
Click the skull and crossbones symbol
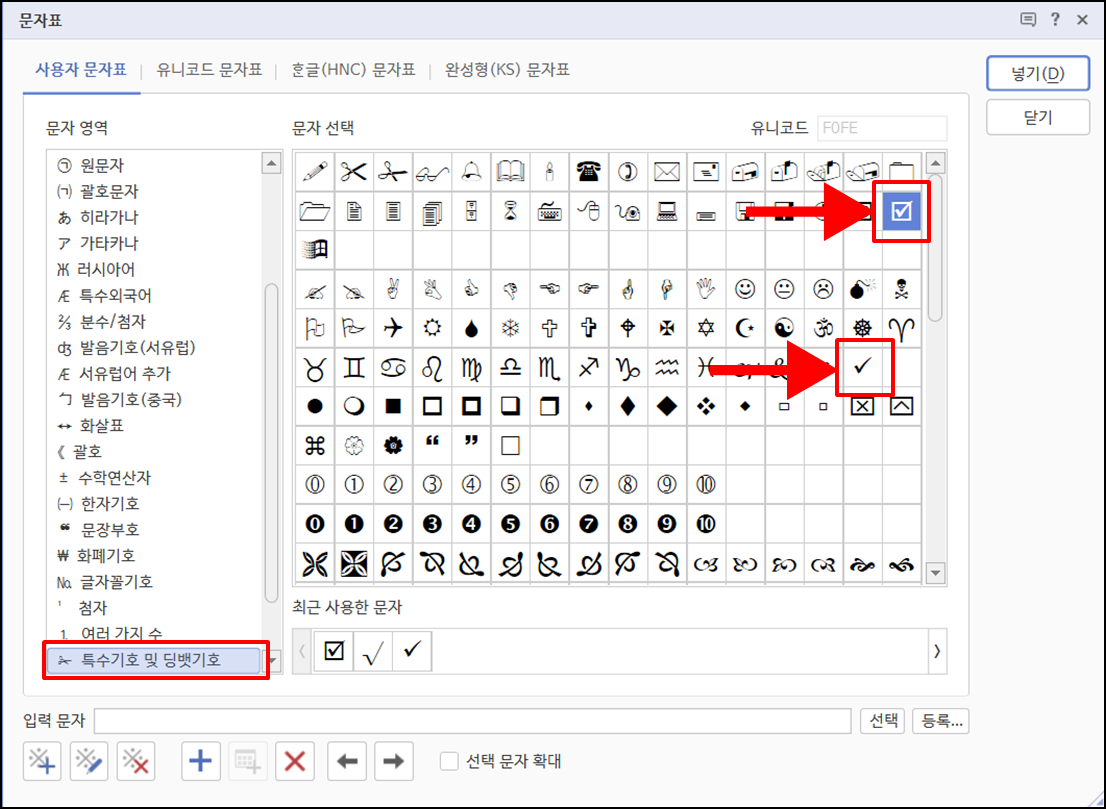[x=901, y=289]
